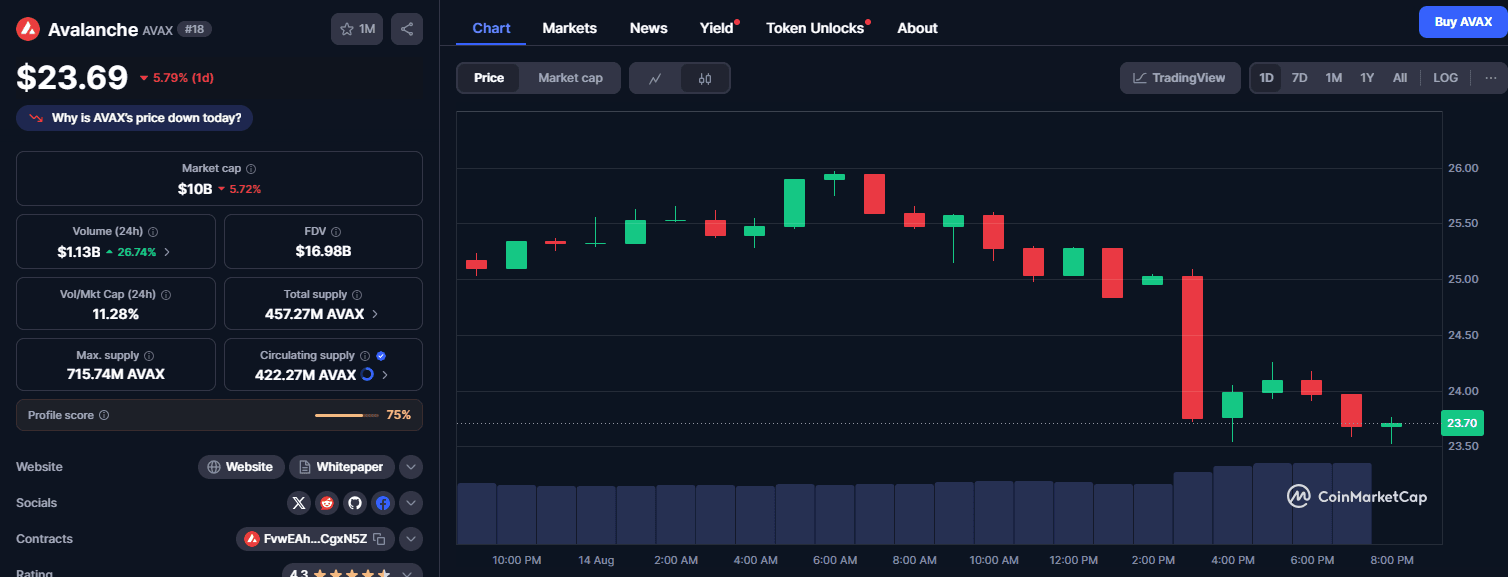Click the 23.70 current price label
1508x577 pixels.
pos(1462,424)
